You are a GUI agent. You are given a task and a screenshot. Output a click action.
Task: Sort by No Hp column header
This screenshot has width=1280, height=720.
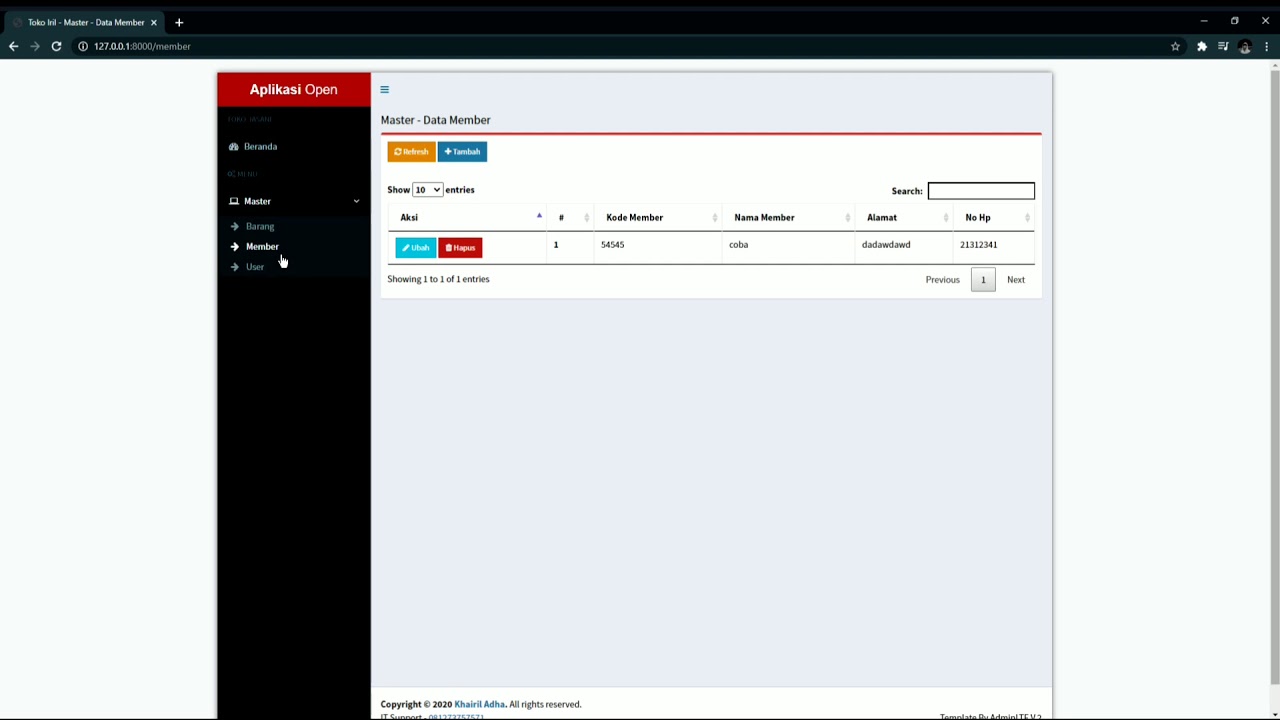994,217
